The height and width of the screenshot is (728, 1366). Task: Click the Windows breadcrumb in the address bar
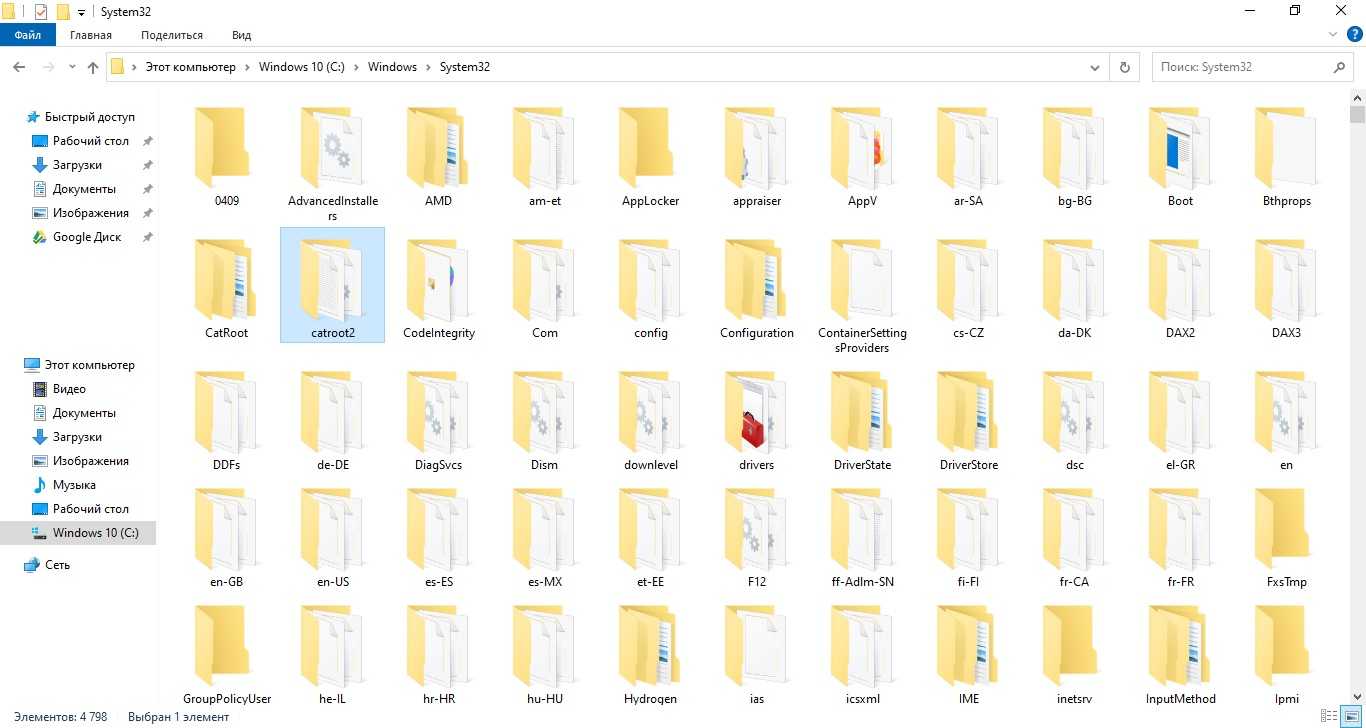[x=392, y=67]
